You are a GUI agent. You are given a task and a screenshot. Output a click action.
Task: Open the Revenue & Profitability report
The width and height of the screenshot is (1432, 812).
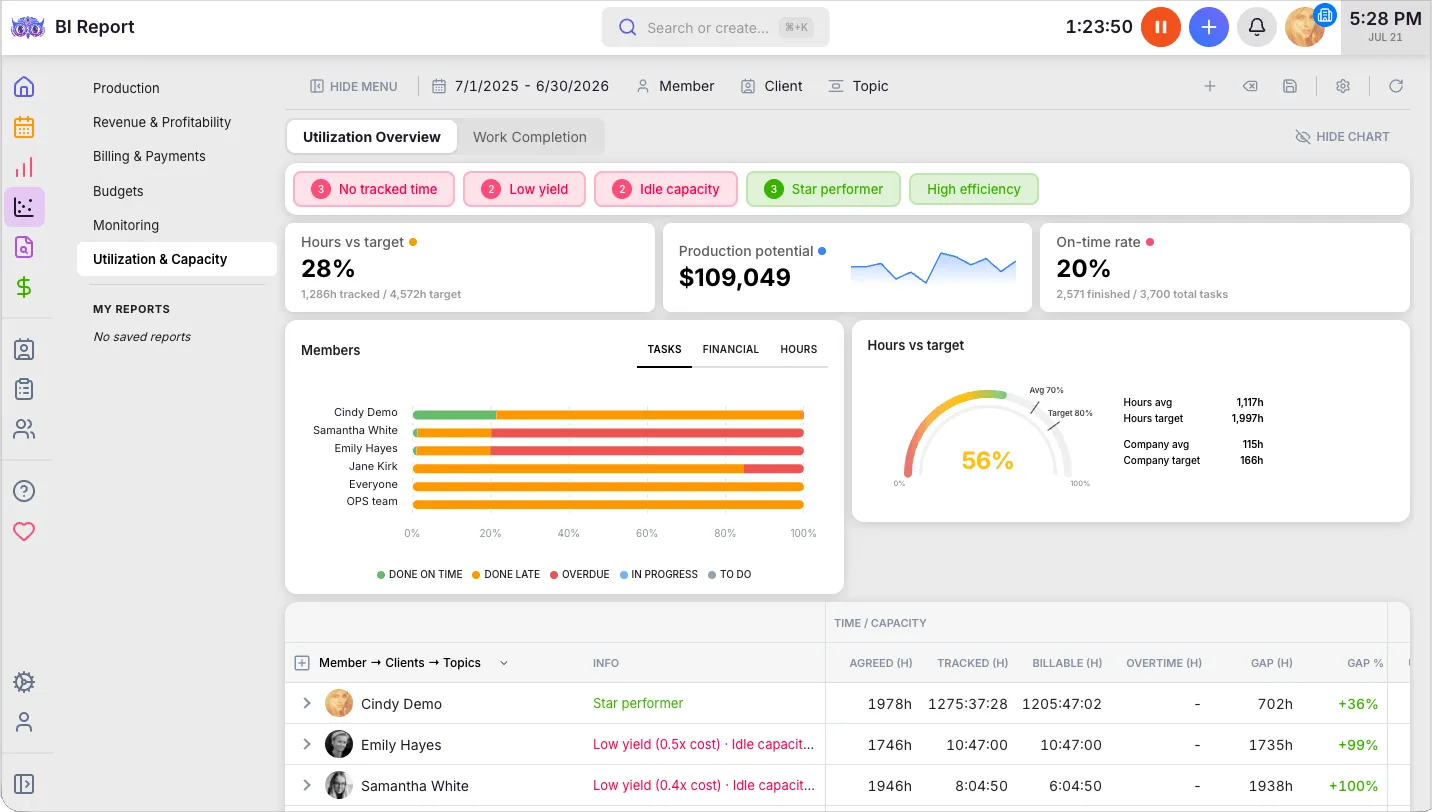point(162,122)
